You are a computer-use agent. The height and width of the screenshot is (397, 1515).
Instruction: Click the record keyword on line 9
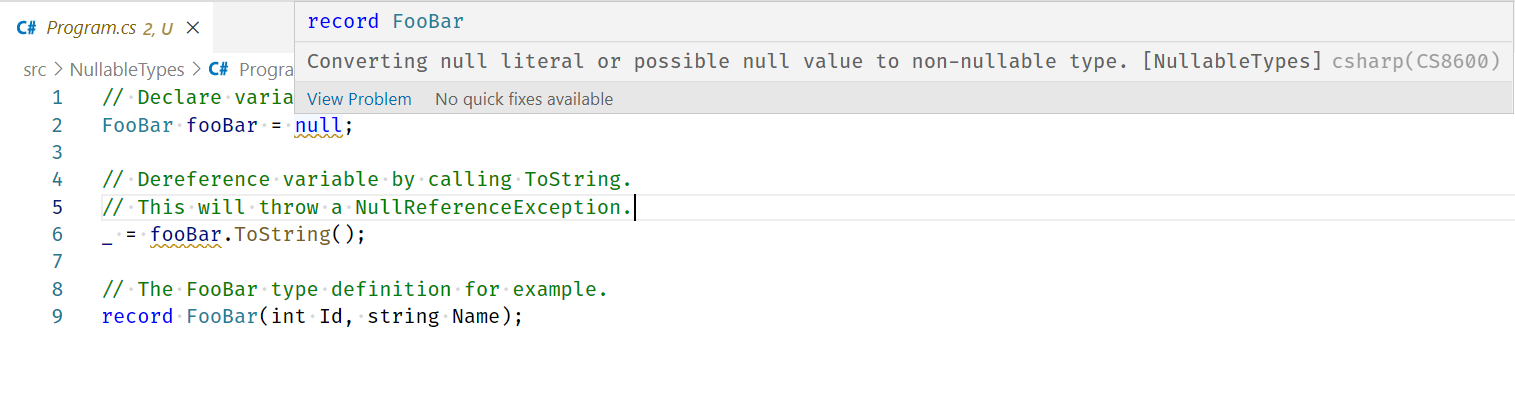point(137,317)
